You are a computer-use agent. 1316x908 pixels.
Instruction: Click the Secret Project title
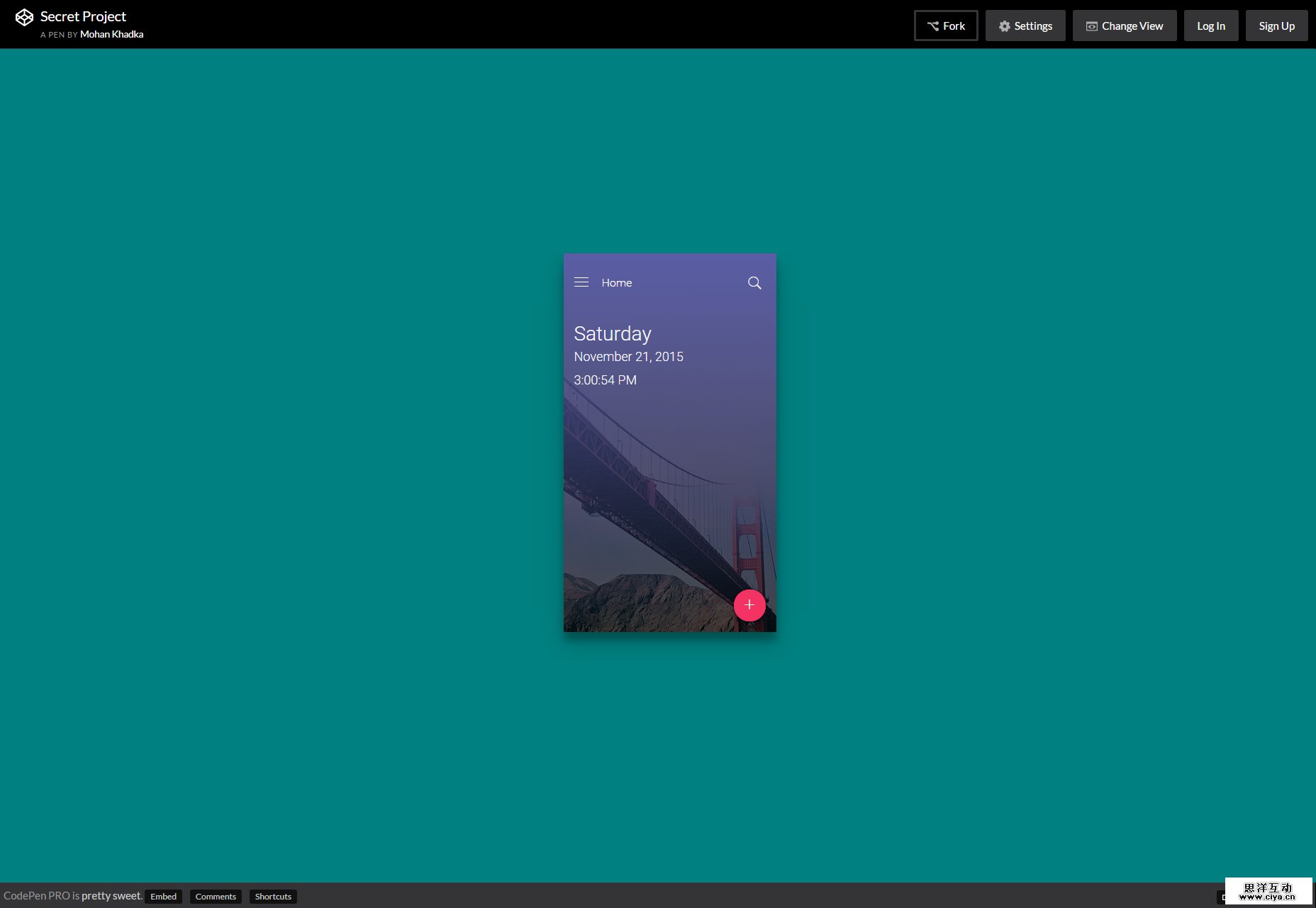click(x=83, y=16)
